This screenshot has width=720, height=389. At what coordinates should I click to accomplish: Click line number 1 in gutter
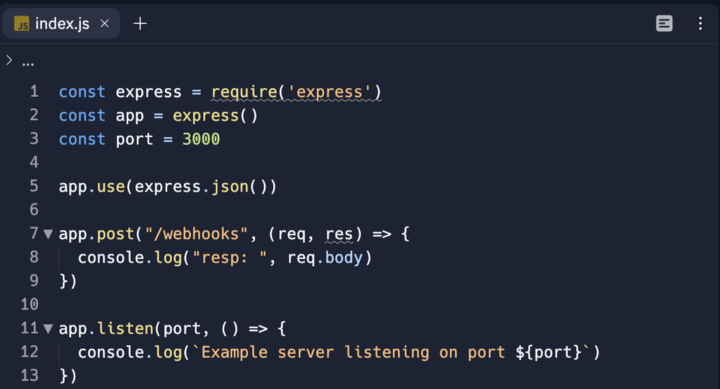(x=34, y=91)
